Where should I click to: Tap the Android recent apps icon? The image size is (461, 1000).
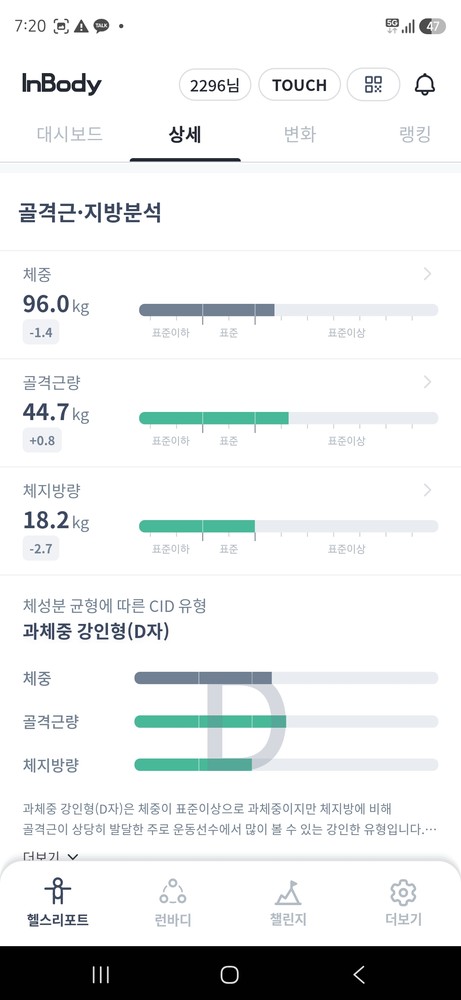(101, 974)
